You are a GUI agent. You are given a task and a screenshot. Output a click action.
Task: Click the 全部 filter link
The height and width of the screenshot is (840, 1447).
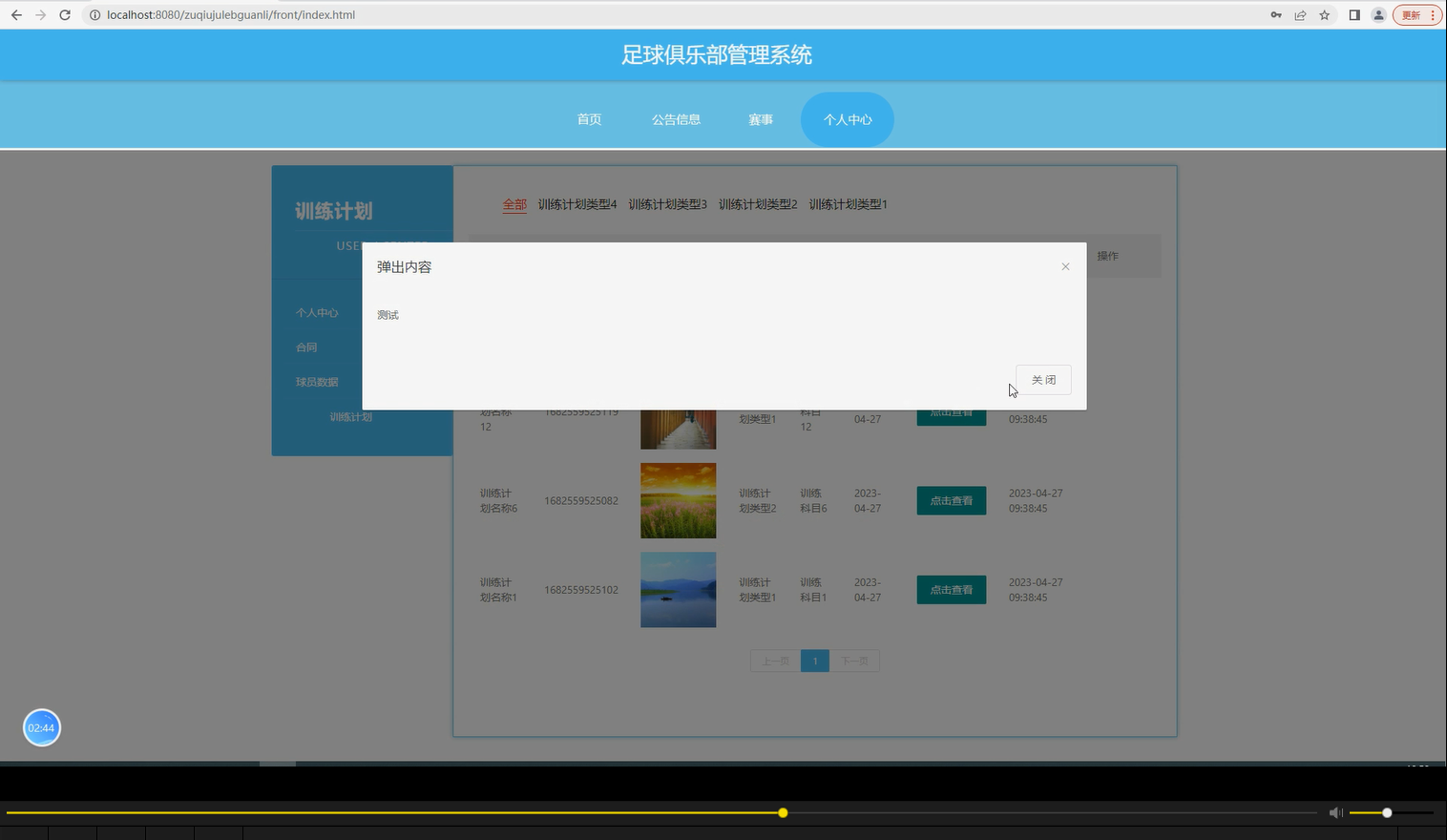coord(514,203)
